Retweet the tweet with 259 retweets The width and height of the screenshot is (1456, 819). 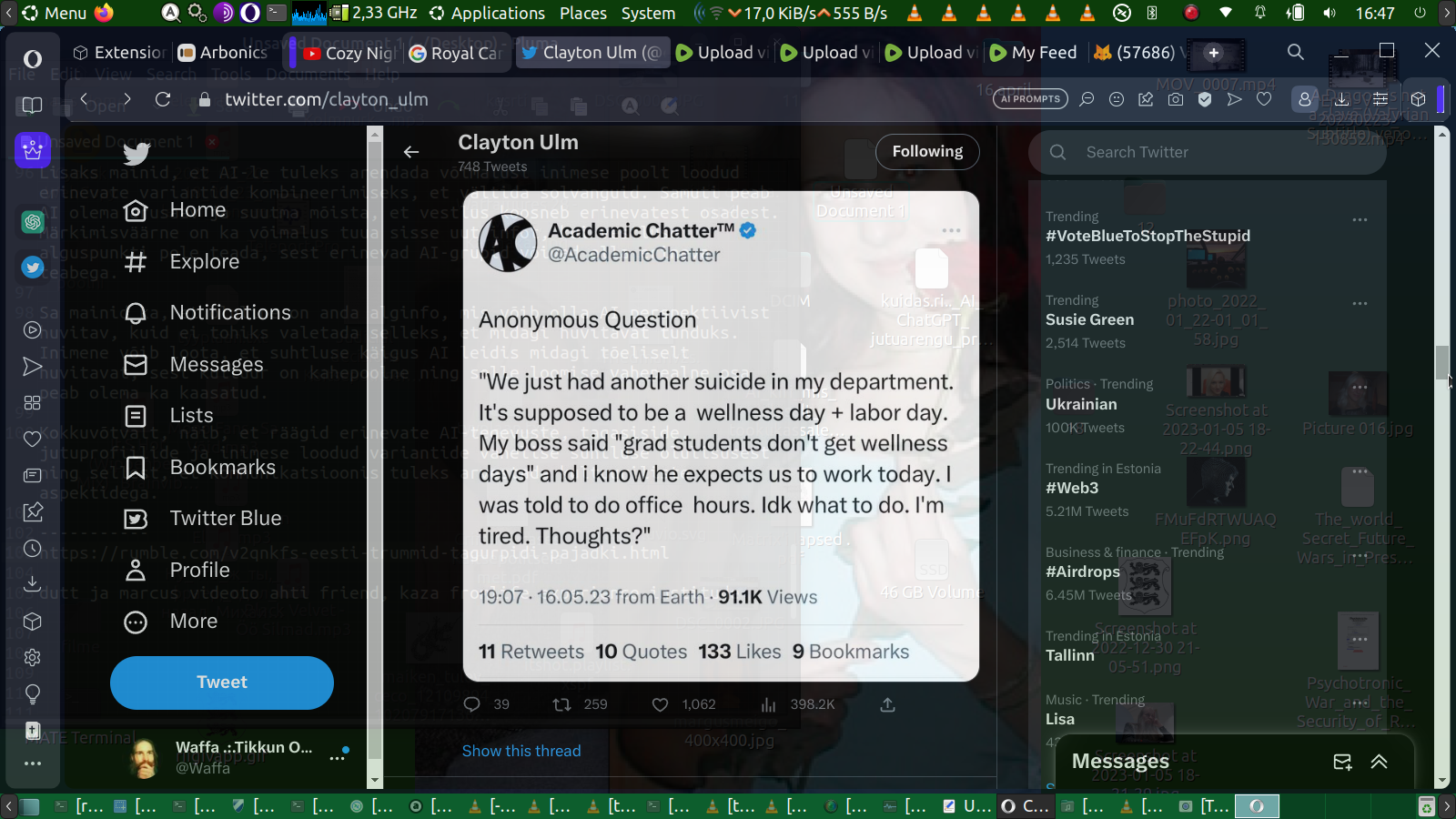tap(581, 704)
